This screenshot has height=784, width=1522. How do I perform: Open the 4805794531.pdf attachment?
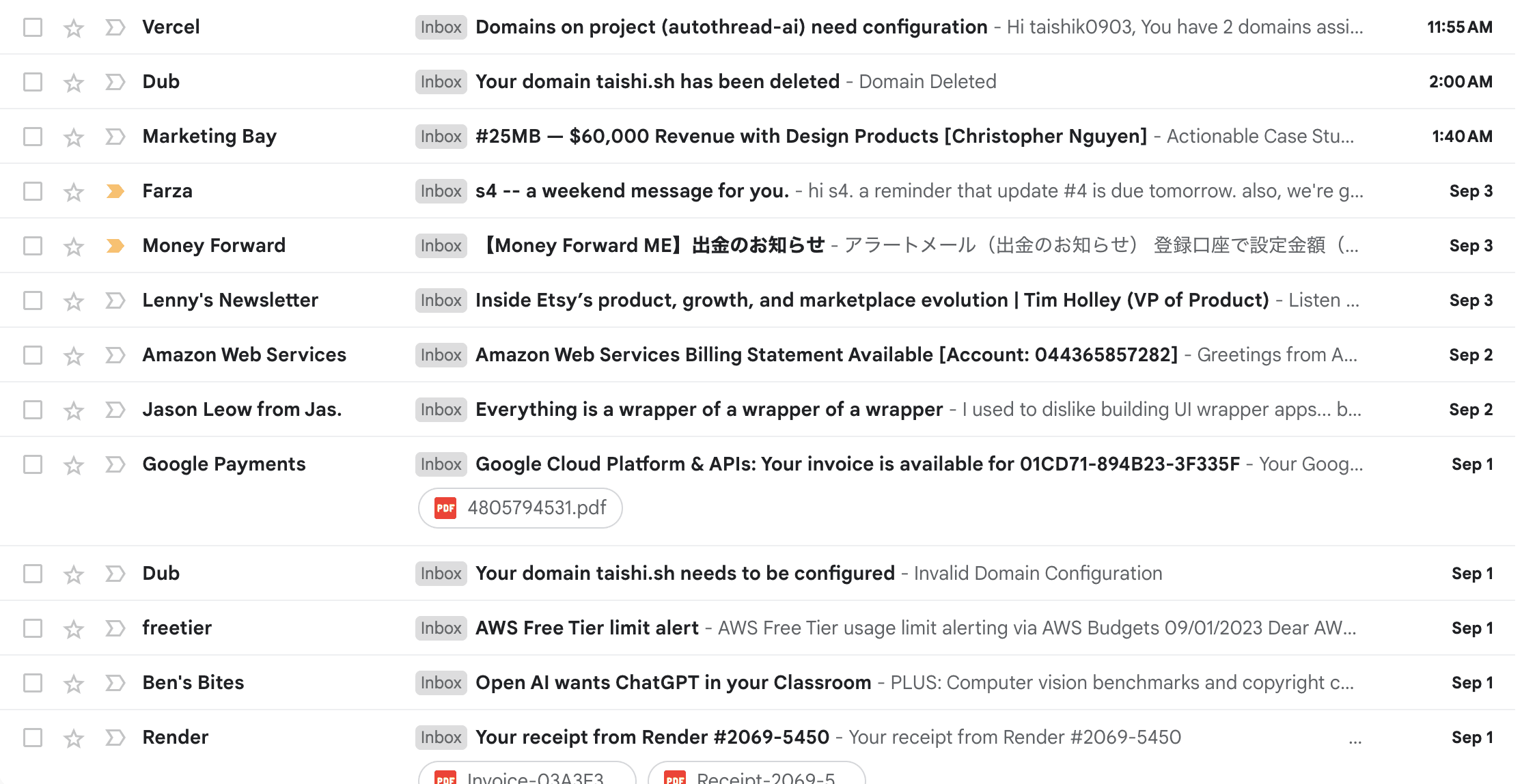[521, 508]
